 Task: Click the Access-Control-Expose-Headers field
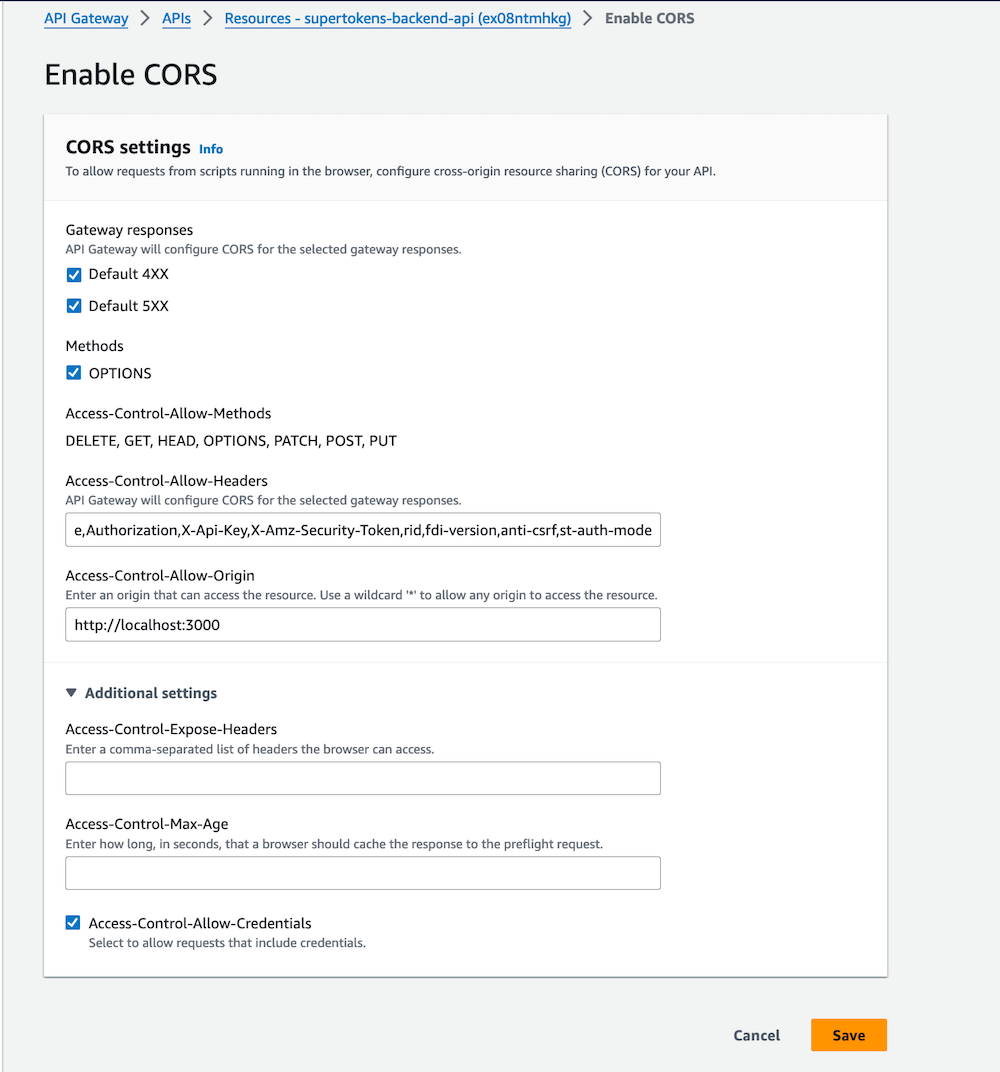tap(363, 778)
